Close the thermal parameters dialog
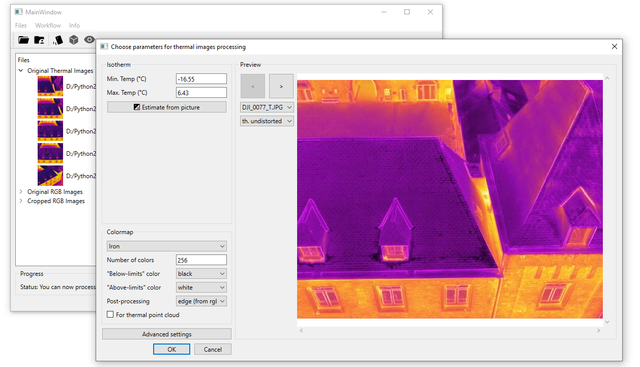Screen dimensions: 640x367 [614, 47]
